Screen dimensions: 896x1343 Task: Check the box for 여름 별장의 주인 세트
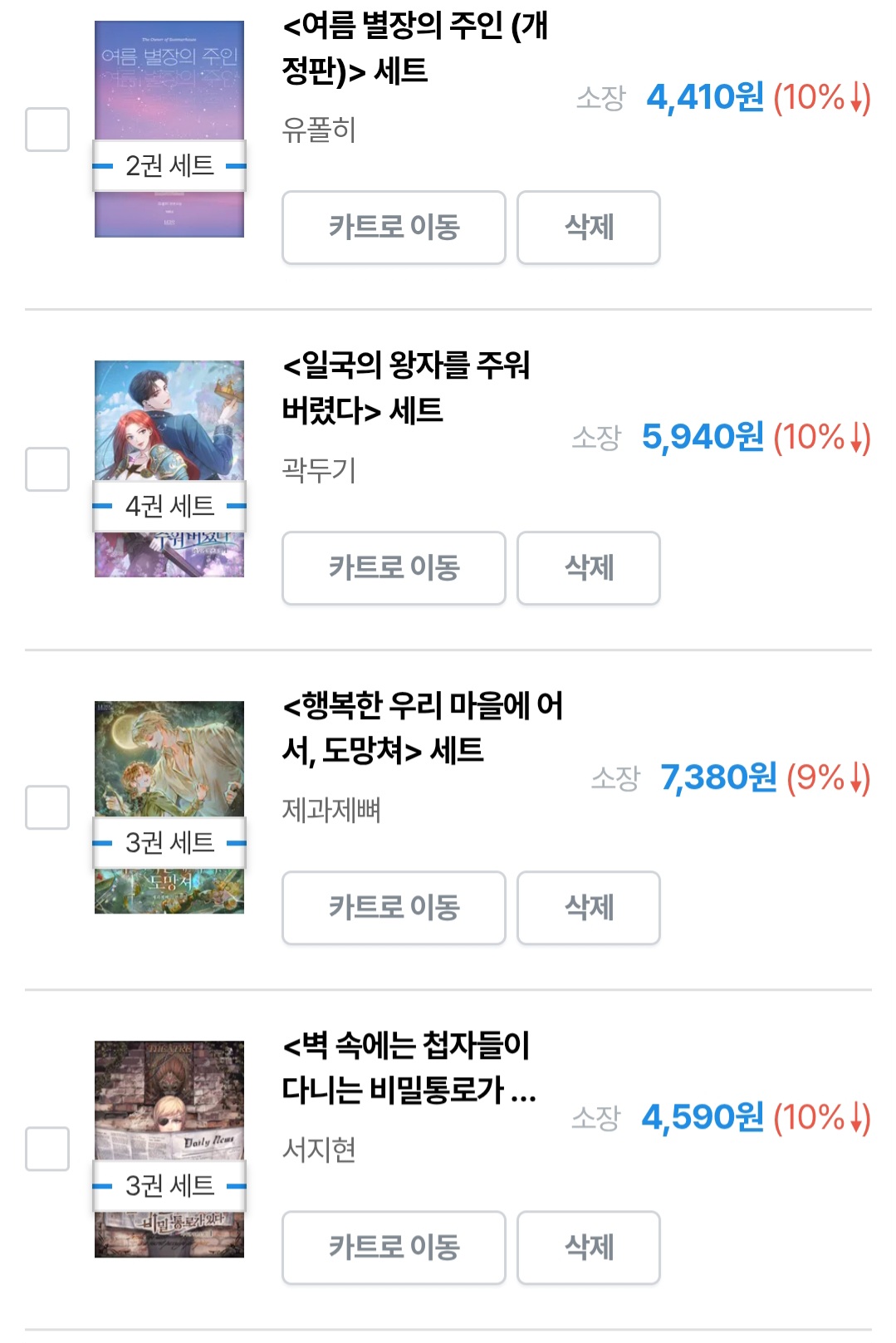pyautogui.click(x=47, y=130)
